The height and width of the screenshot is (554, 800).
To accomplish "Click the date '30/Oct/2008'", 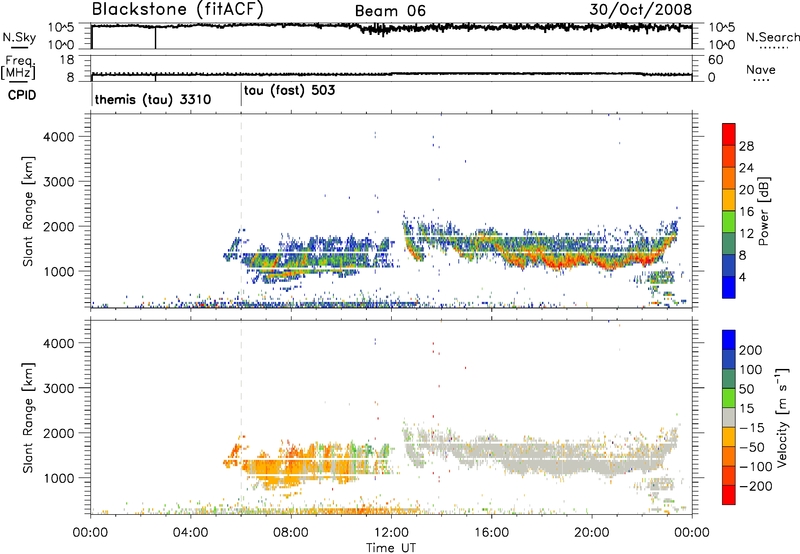I will pos(640,10).
